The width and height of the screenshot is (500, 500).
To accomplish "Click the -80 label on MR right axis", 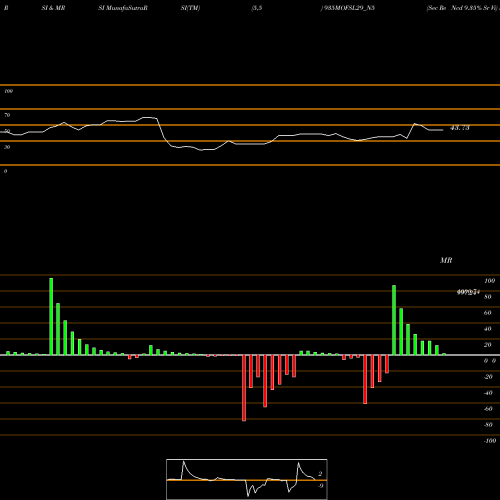I will (488, 425).
